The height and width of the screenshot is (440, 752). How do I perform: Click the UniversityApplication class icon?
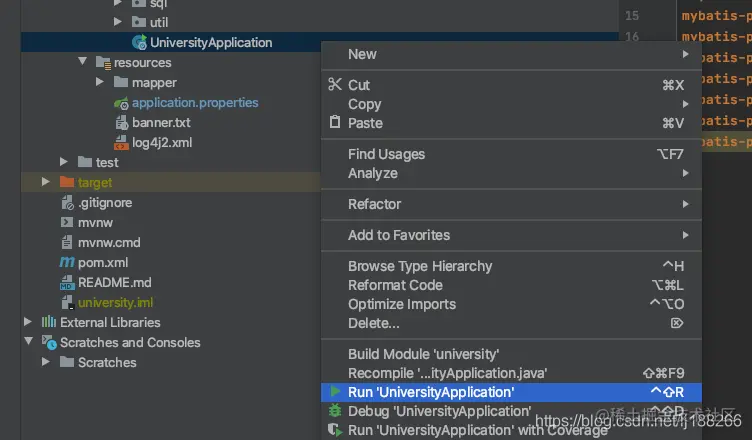[139, 42]
